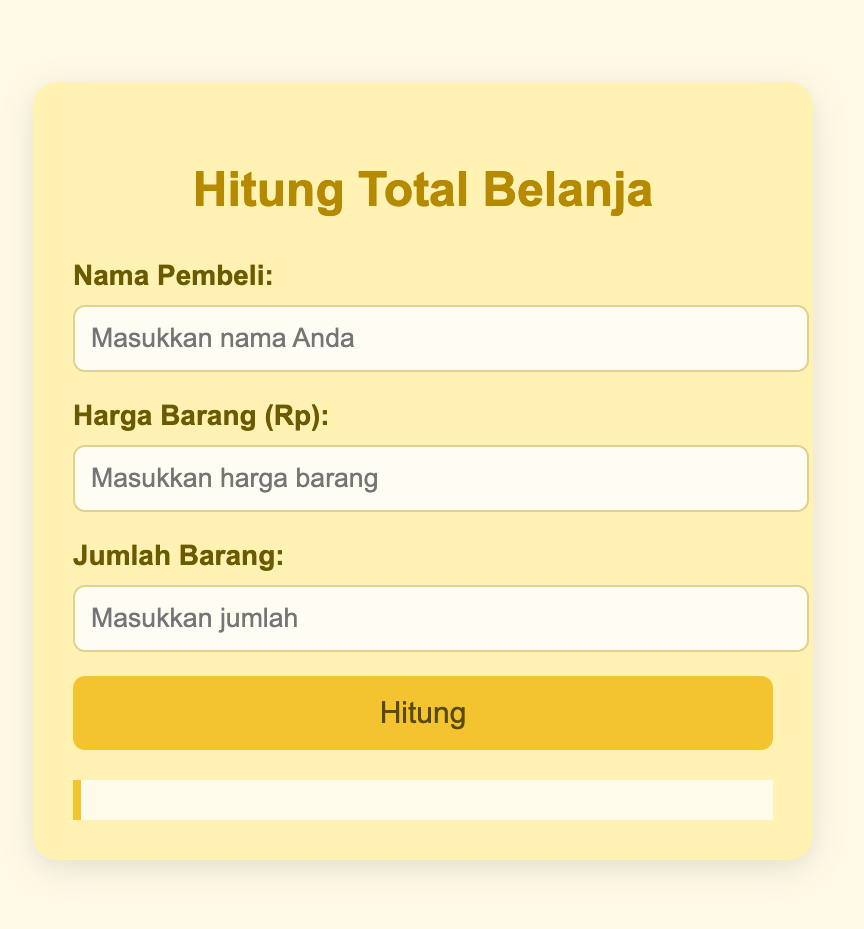This screenshot has height=929, width=864.
Task: Click the "Hitung Total Belanja" heading
Action: tap(423, 190)
